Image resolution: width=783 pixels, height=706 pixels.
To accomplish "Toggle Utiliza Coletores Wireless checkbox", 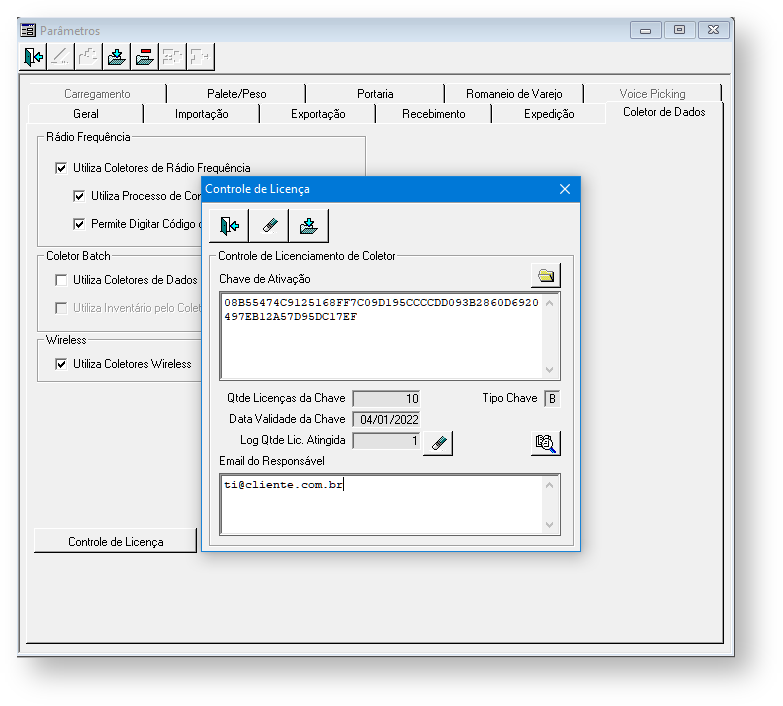I will tap(61, 364).
